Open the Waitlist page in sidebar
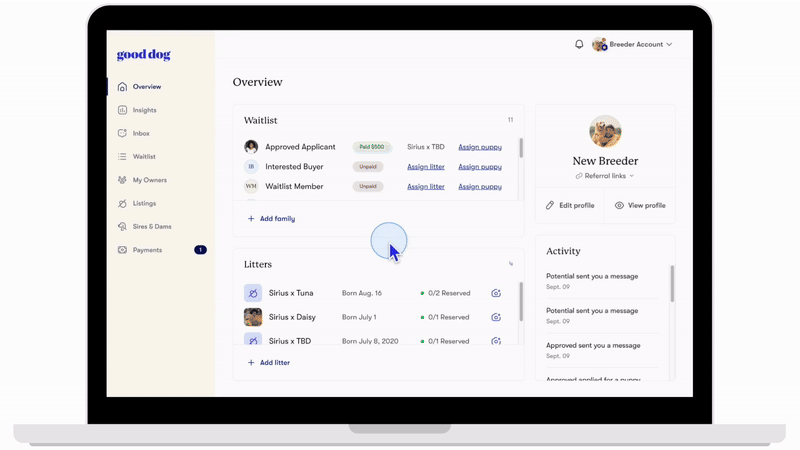Image resolution: width=800 pixels, height=450 pixels. point(143,157)
